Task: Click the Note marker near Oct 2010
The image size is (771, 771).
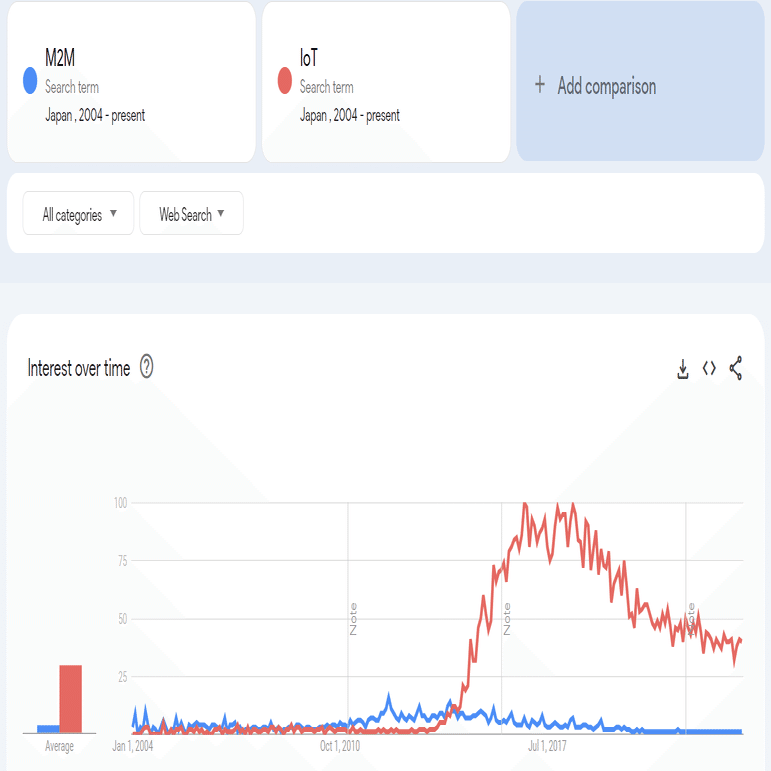Action: click(x=353, y=619)
